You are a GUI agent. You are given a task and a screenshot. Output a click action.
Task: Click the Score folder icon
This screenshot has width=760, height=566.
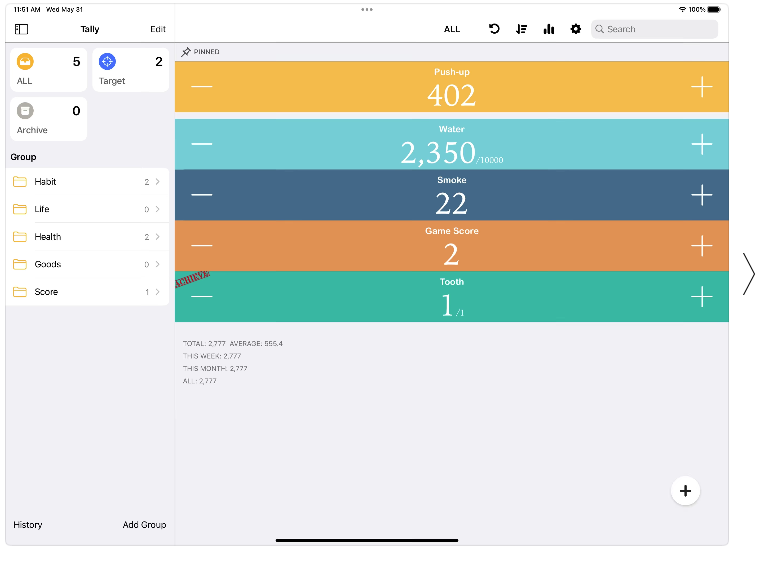20,292
